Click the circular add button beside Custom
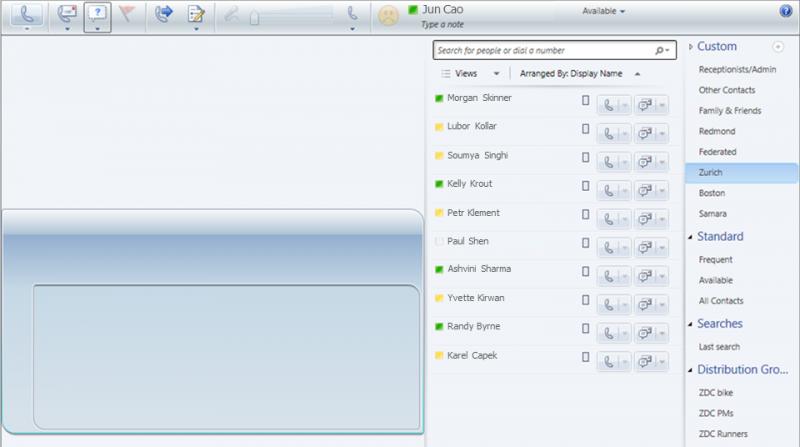The image size is (800, 447). [x=778, y=47]
